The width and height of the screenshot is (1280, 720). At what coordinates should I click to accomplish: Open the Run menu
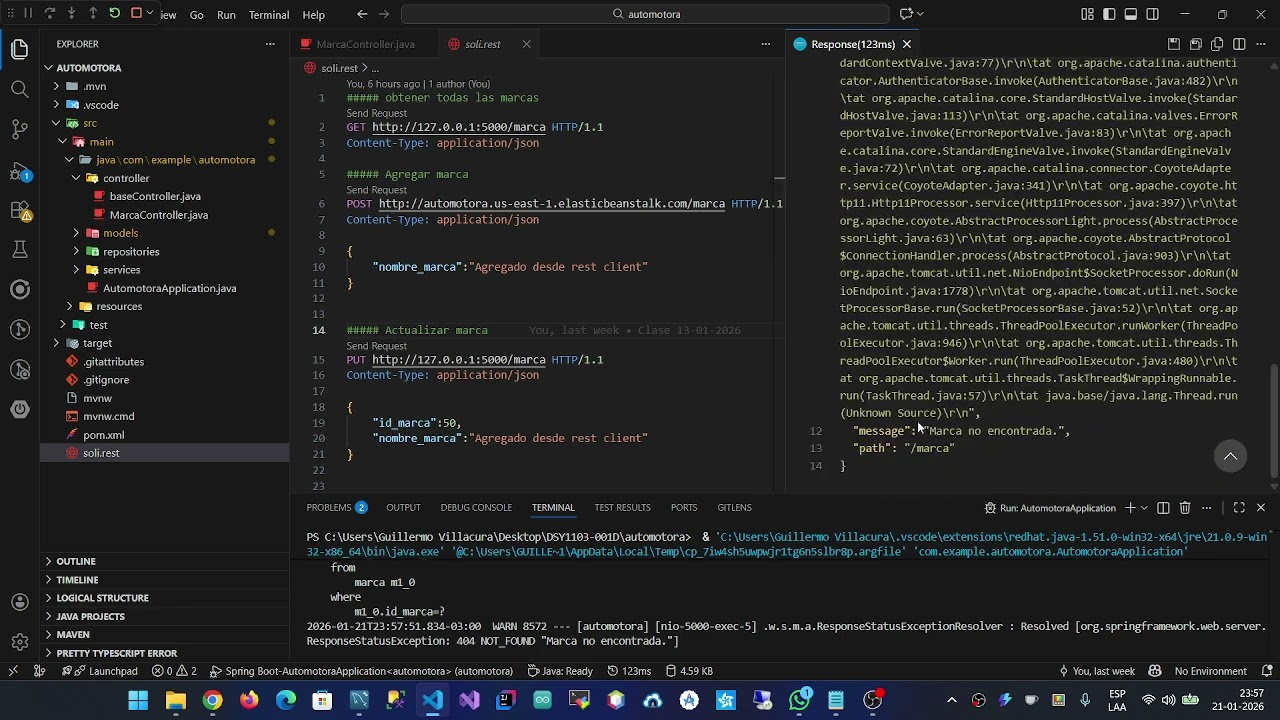226,15
